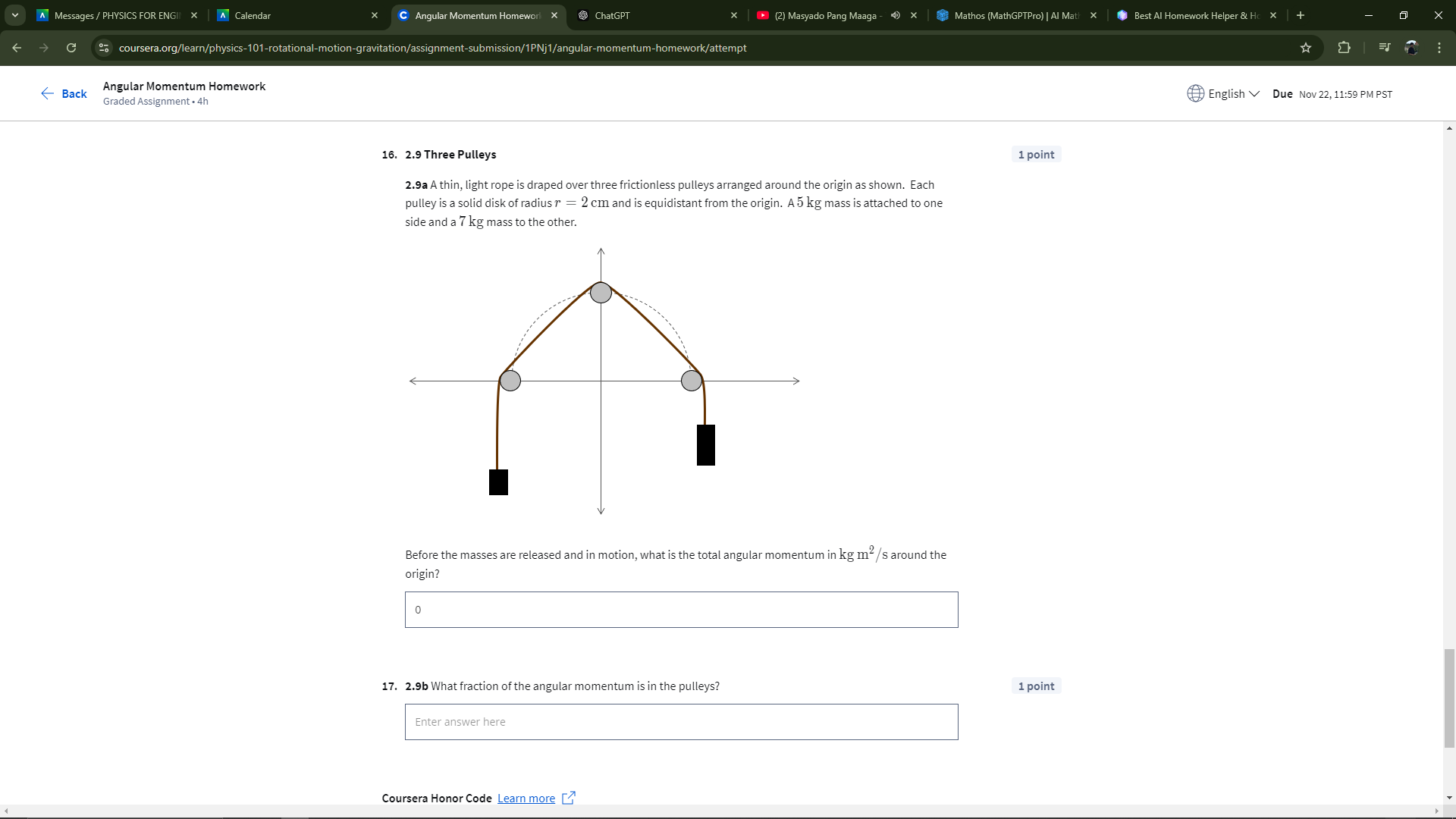1456x819 pixels.
Task: Click the answer field for question 17
Action: click(681, 722)
